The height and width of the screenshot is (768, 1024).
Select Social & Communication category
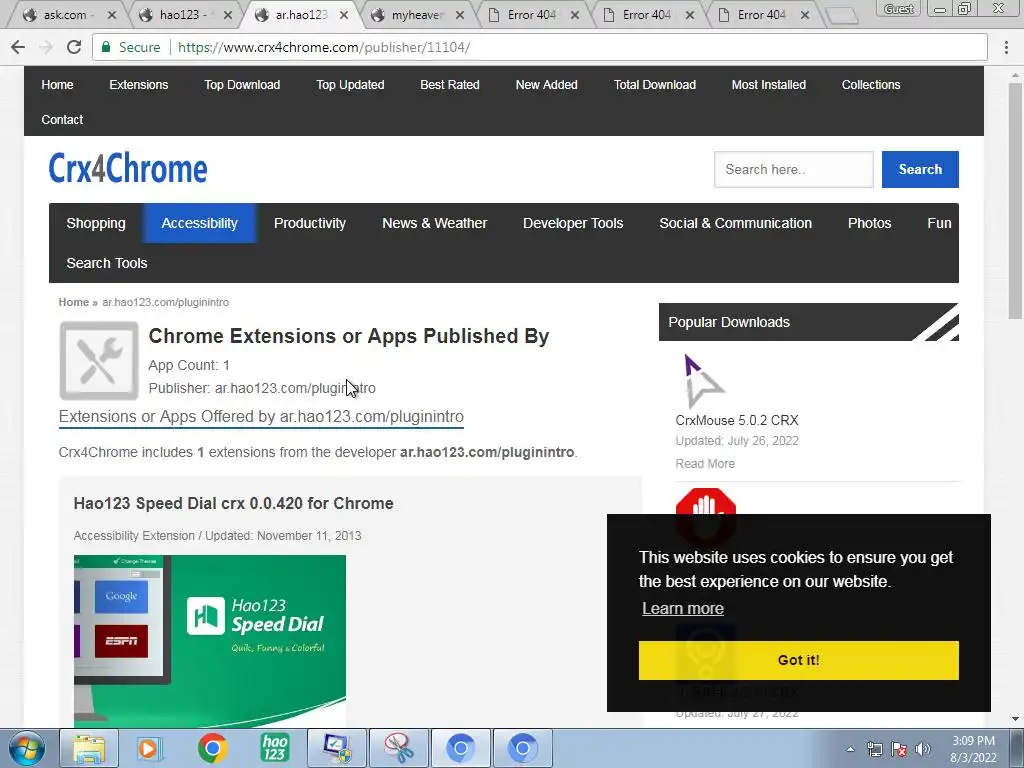coord(735,223)
